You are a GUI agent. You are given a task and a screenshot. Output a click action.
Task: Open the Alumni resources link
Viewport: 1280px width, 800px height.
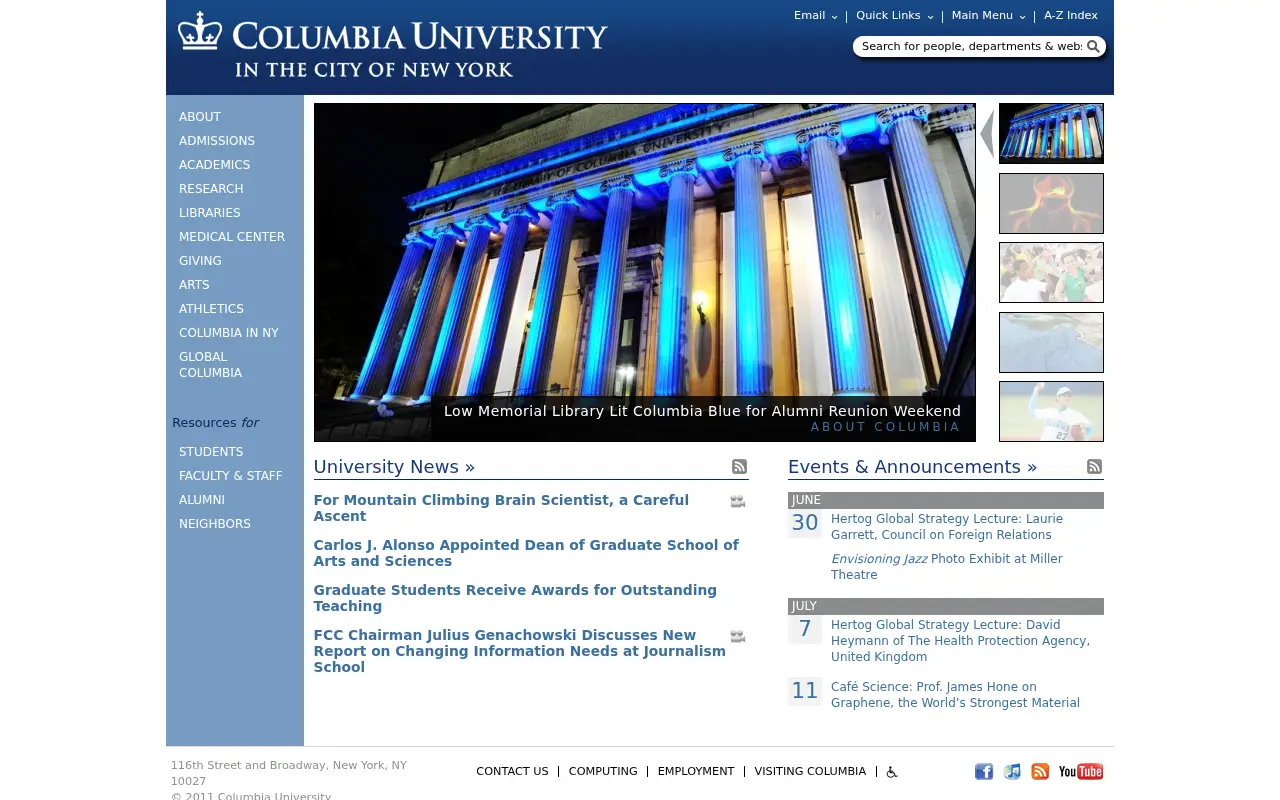click(202, 500)
